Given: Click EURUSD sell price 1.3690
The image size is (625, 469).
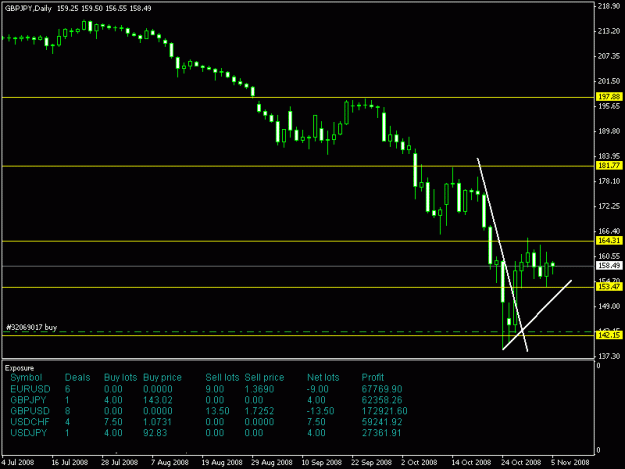Looking at the screenshot, I should click(x=259, y=389).
